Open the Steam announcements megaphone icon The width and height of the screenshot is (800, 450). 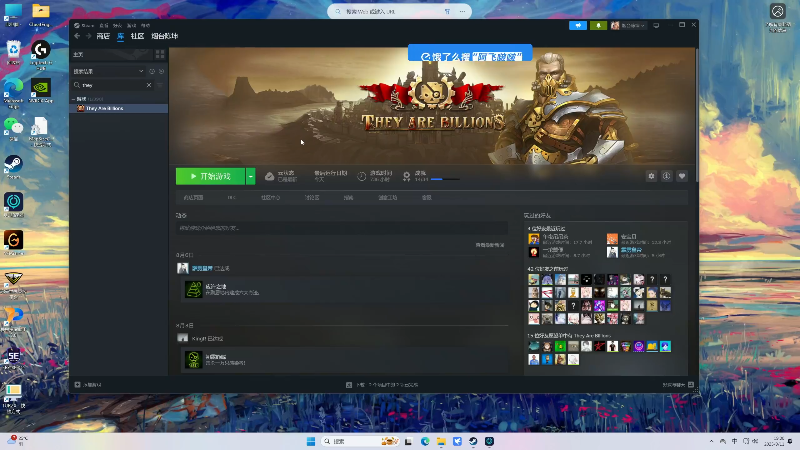tap(578, 25)
